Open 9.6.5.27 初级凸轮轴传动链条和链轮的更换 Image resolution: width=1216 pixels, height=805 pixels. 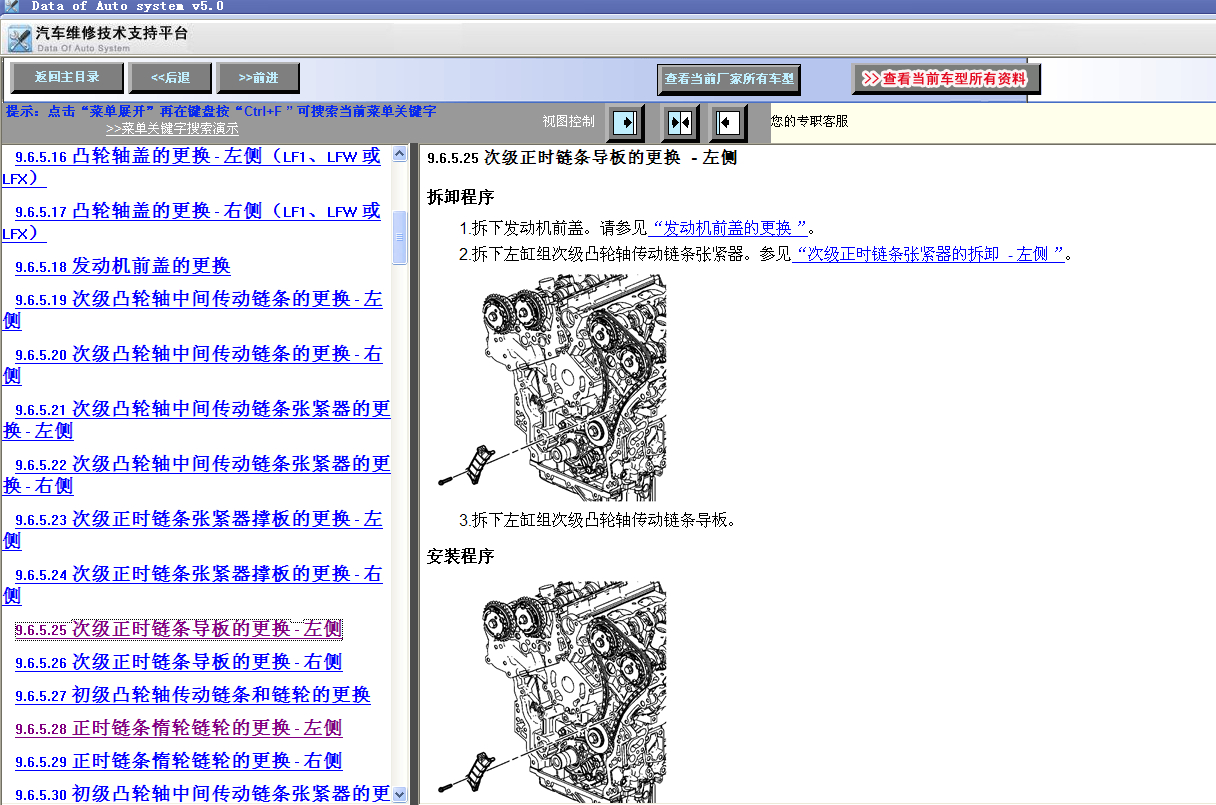pos(192,695)
